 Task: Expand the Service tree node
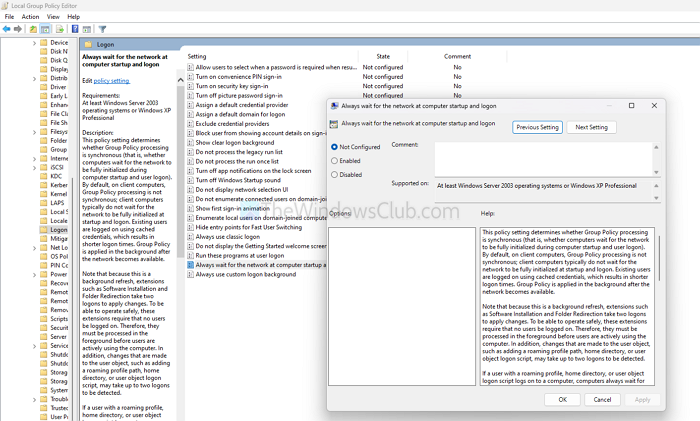point(34,346)
